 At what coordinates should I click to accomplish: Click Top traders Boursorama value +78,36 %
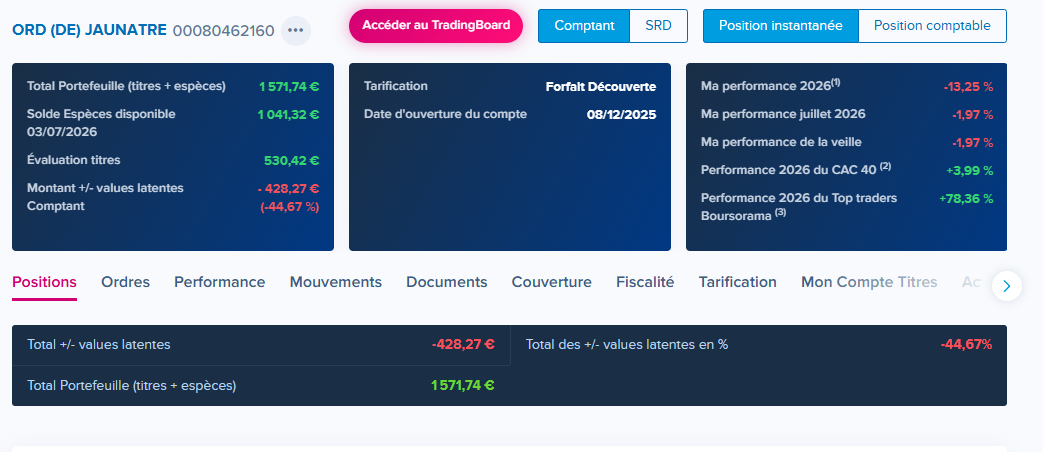pos(966,198)
